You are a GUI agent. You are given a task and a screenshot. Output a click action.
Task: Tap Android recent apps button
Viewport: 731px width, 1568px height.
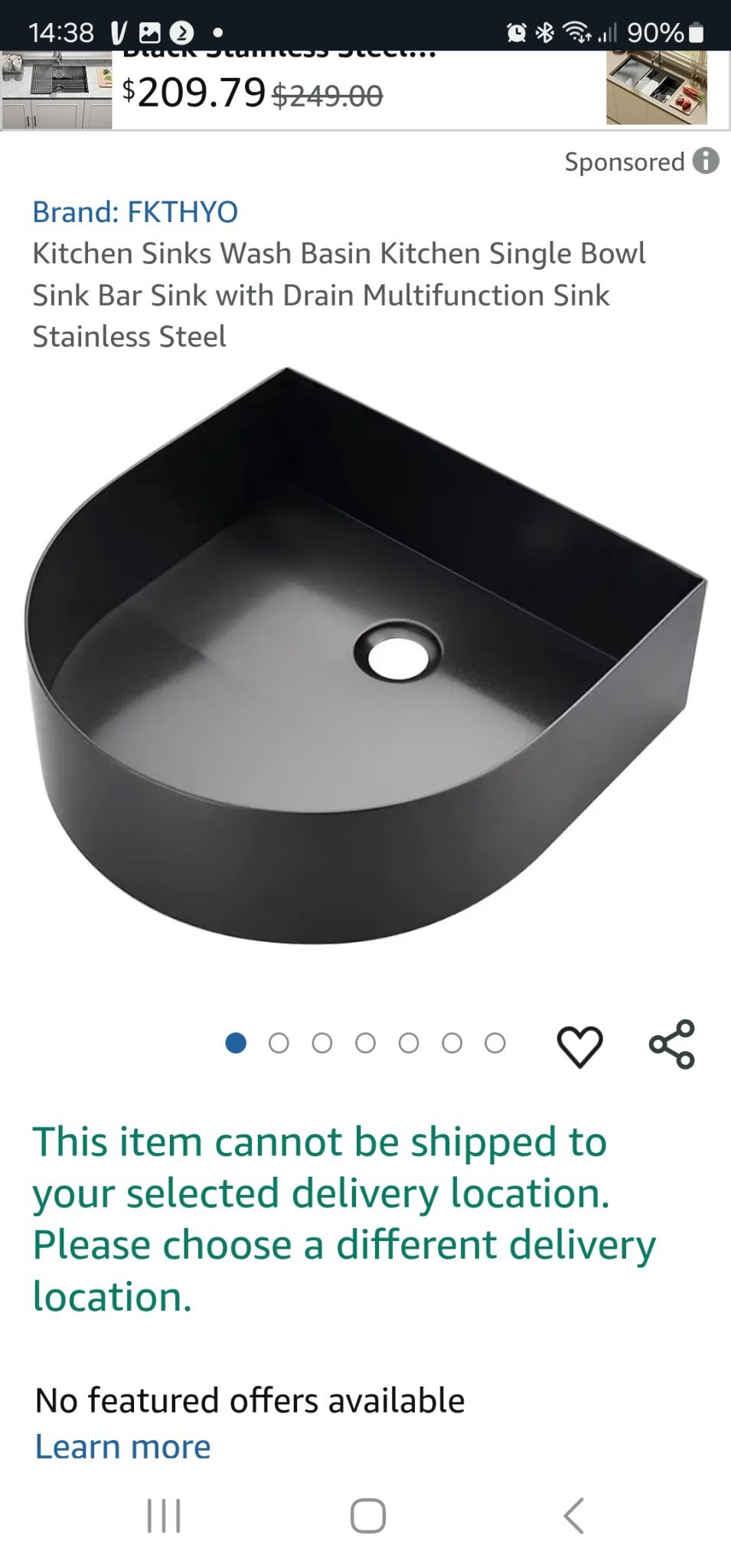tap(164, 1515)
